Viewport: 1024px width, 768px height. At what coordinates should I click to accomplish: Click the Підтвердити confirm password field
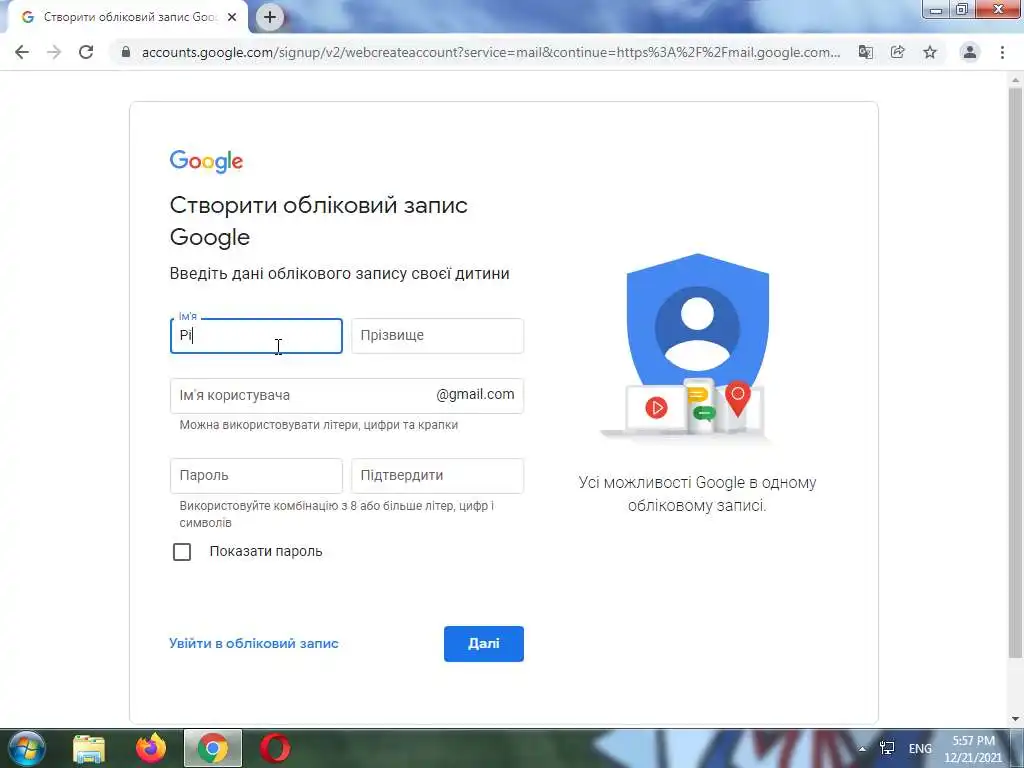[438, 475]
